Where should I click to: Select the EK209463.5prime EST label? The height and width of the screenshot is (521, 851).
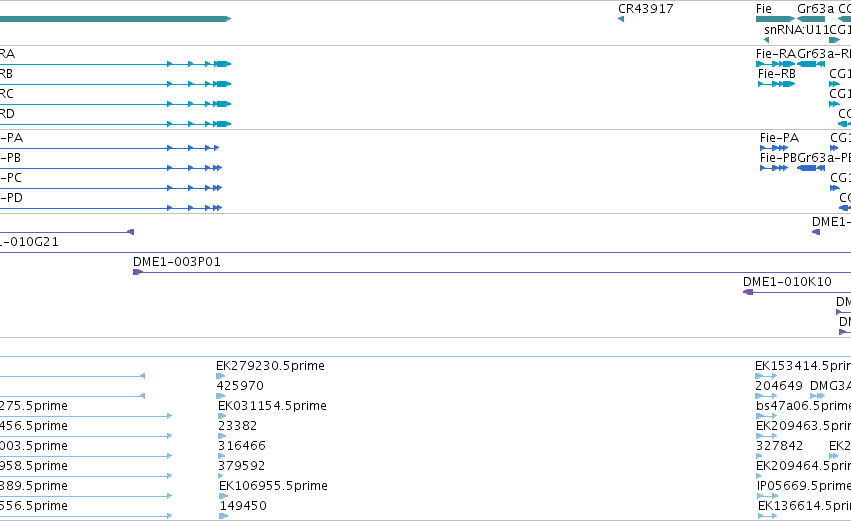pyautogui.click(x=803, y=426)
